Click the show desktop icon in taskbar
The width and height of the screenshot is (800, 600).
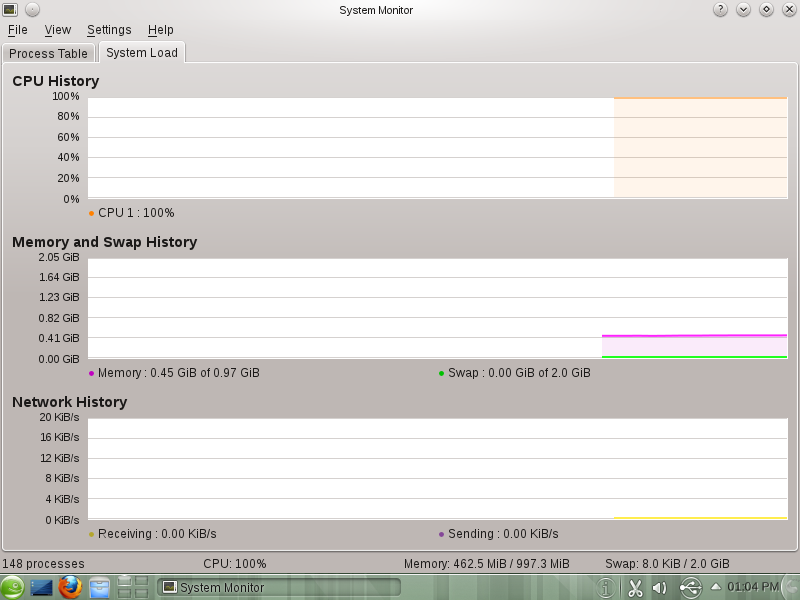(41, 588)
